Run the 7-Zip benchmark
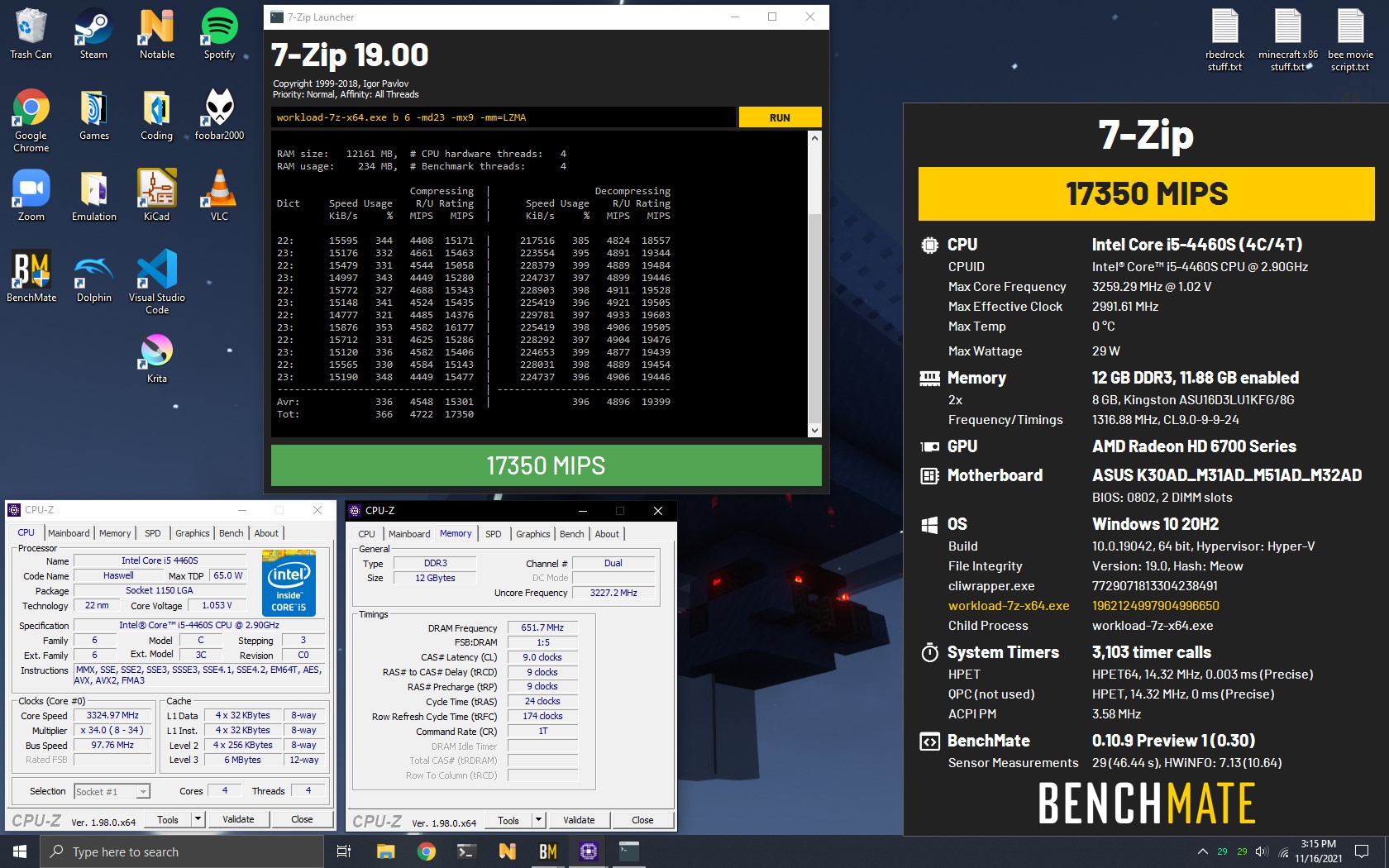The image size is (1389, 868). coord(780,117)
